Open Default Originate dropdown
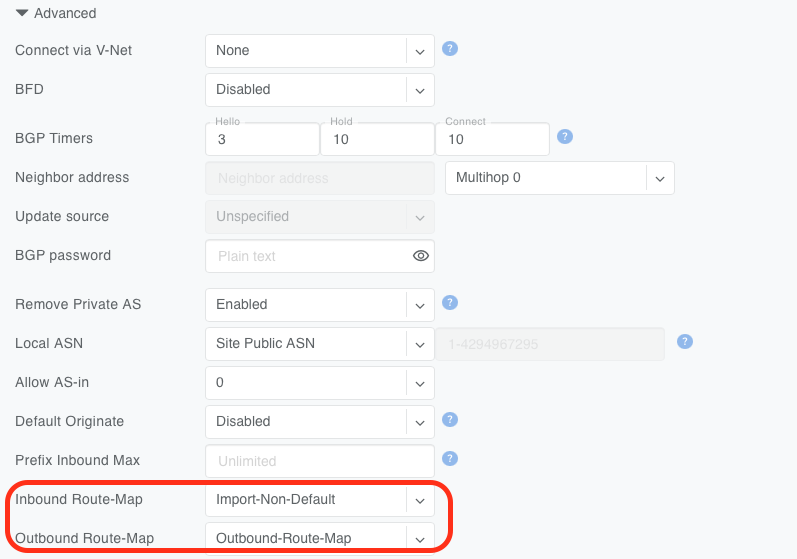 [319, 421]
